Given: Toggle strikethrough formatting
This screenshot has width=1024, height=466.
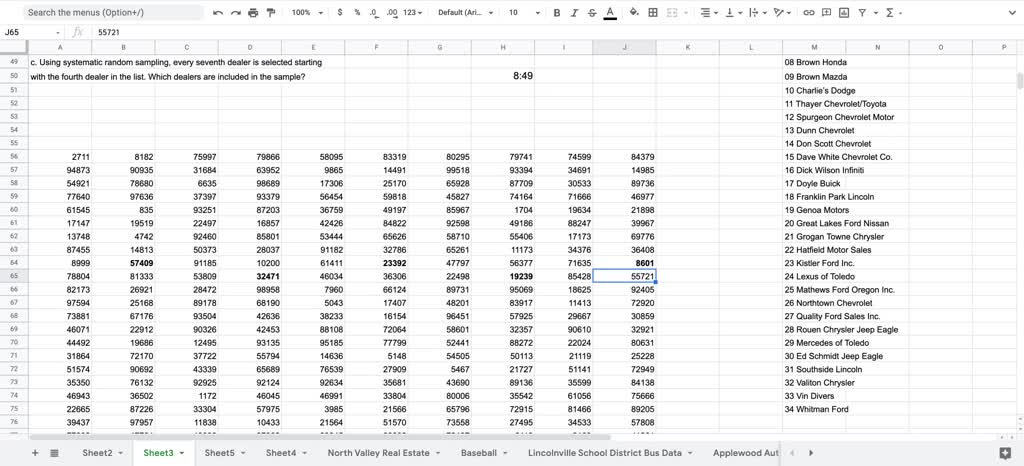Looking at the screenshot, I should [x=592, y=13].
